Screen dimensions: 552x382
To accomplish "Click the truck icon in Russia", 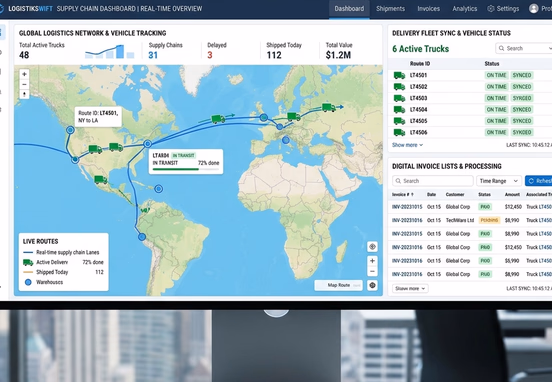I will click(x=329, y=108).
